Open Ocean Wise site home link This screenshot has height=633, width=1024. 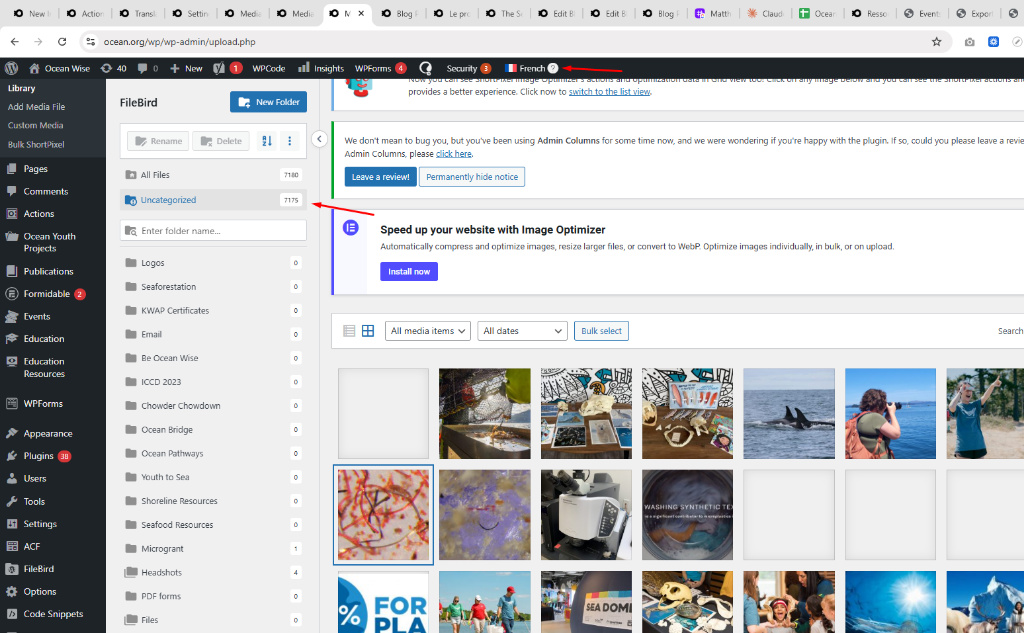pyautogui.click(x=59, y=68)
